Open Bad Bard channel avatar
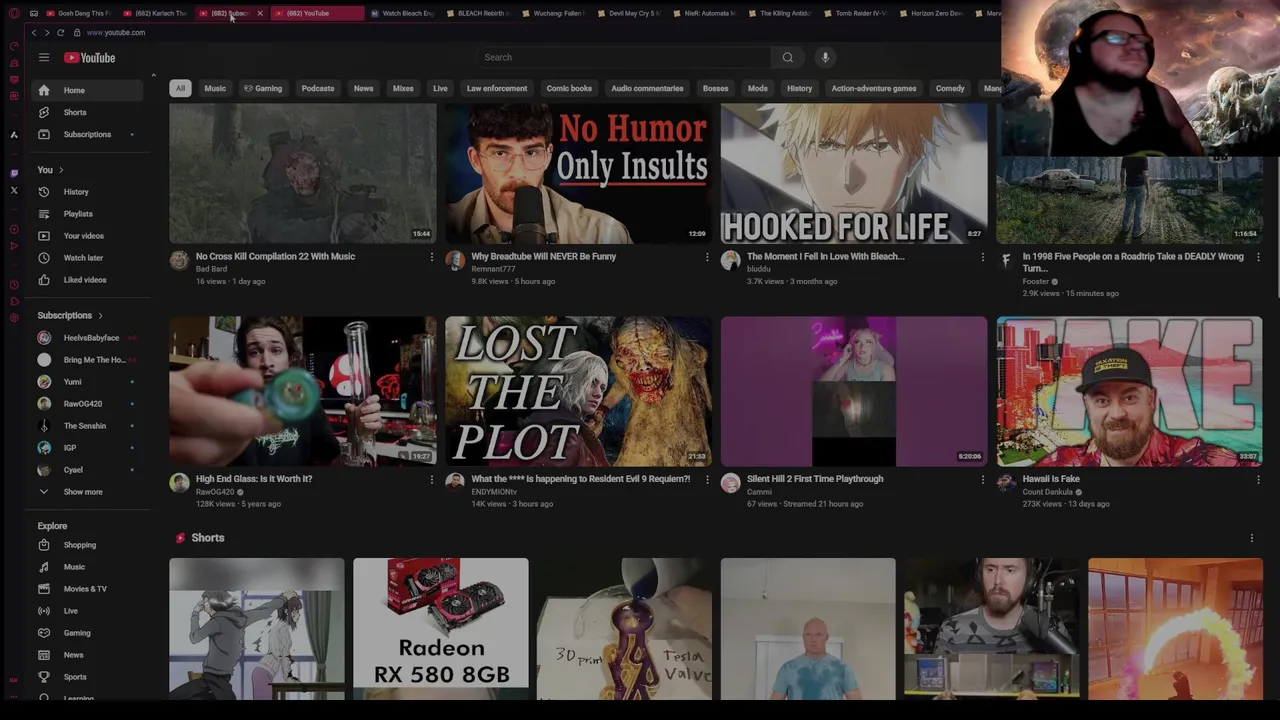Image resolution: width=1280 pixels, height=720 pixels. pyautogui.click(x=179, y=261)
